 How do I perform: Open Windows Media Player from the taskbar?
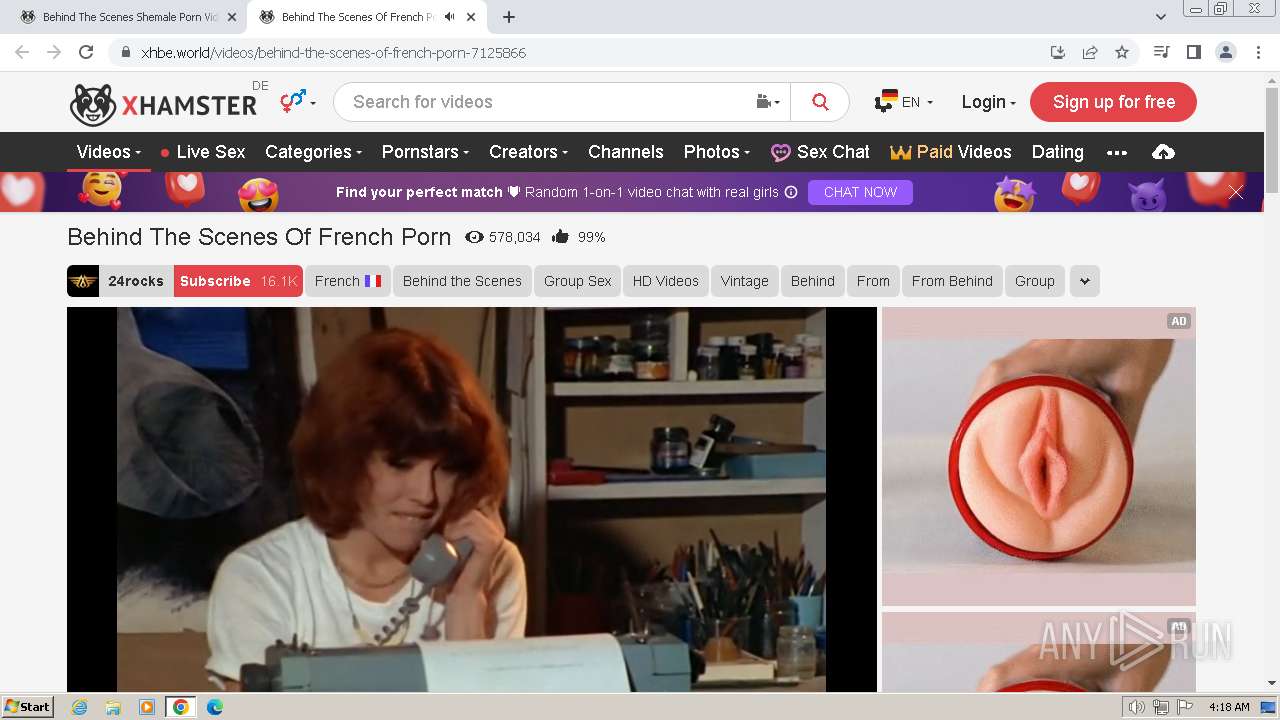(x=147, y=707)
